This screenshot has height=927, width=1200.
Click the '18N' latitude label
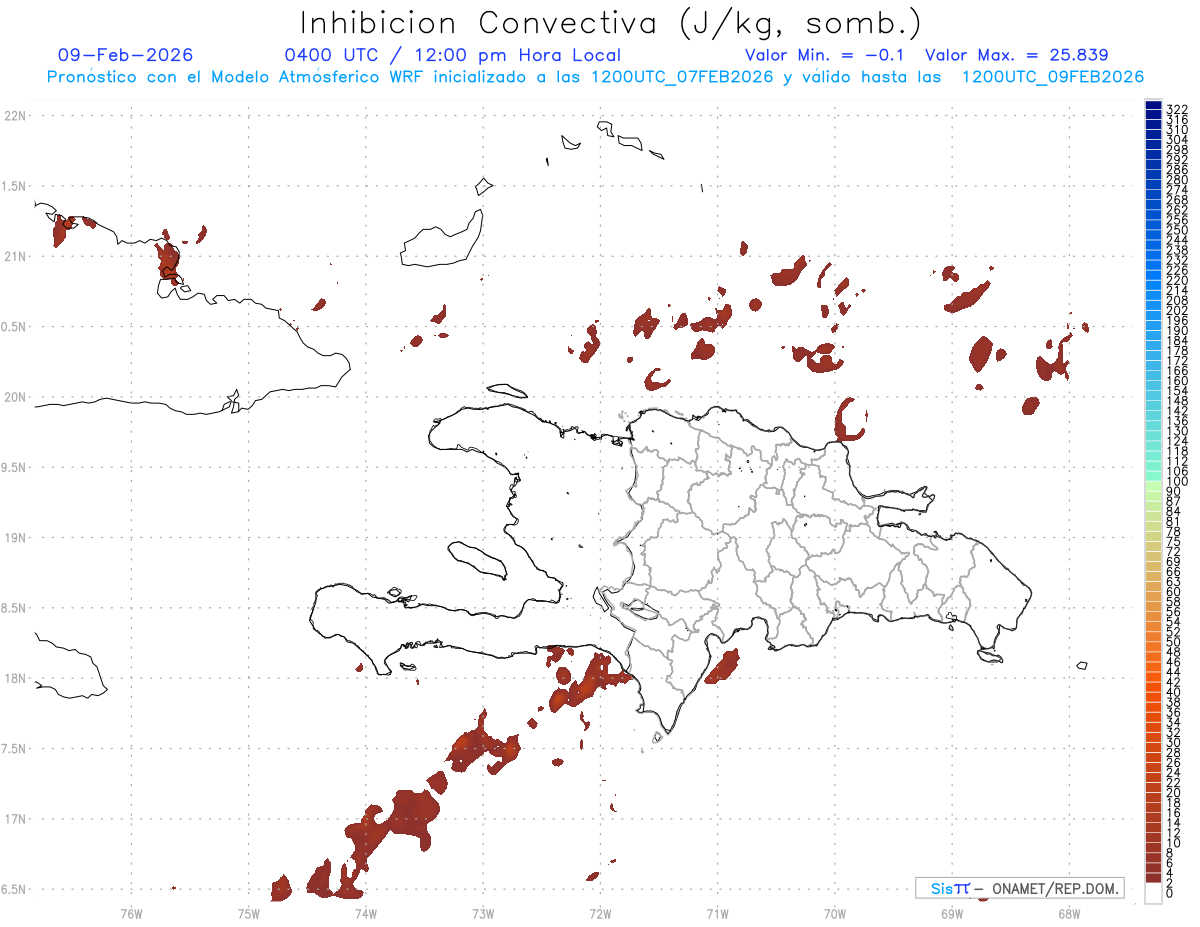click(15, 678)
